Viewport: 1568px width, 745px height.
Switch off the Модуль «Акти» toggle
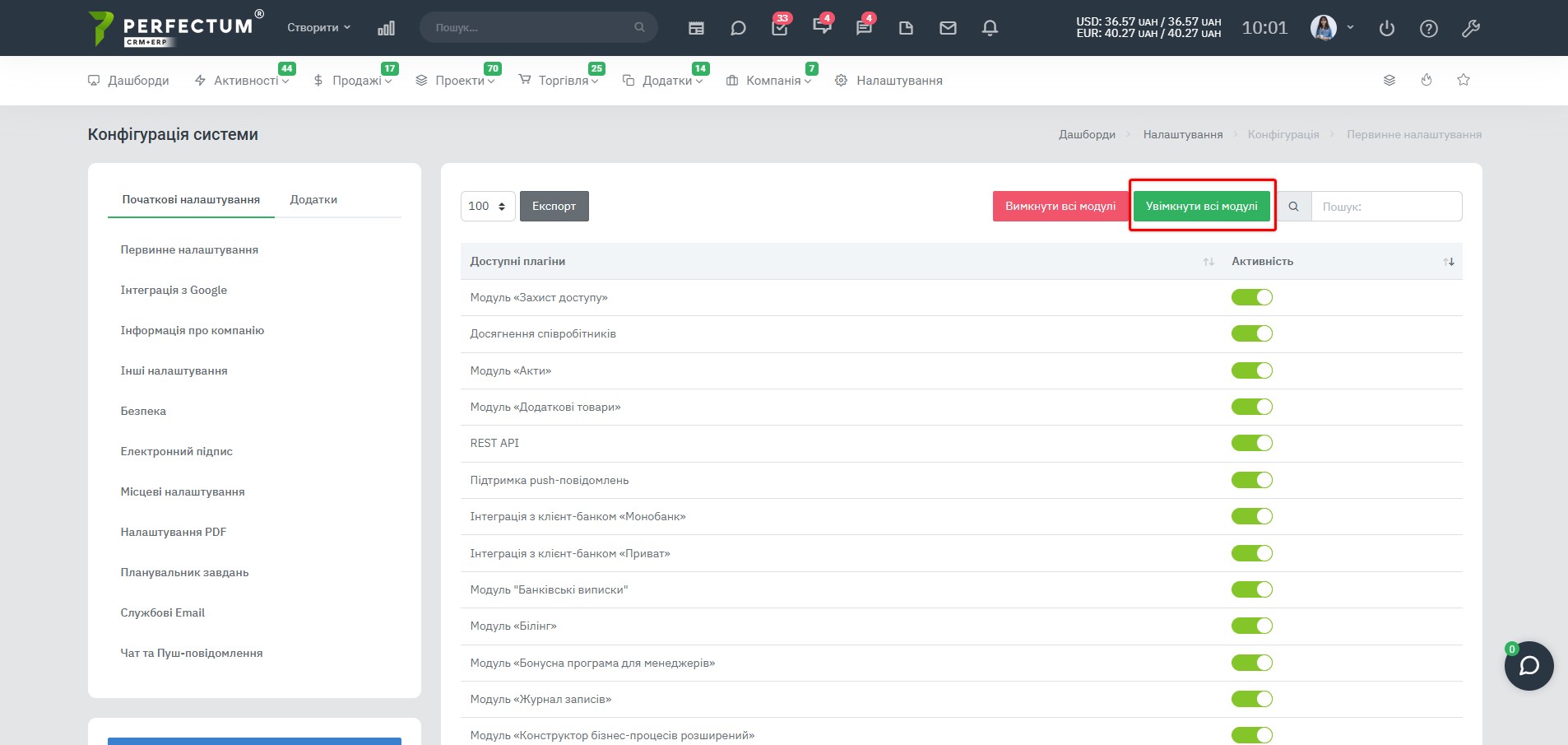(x=1252, y=370)
